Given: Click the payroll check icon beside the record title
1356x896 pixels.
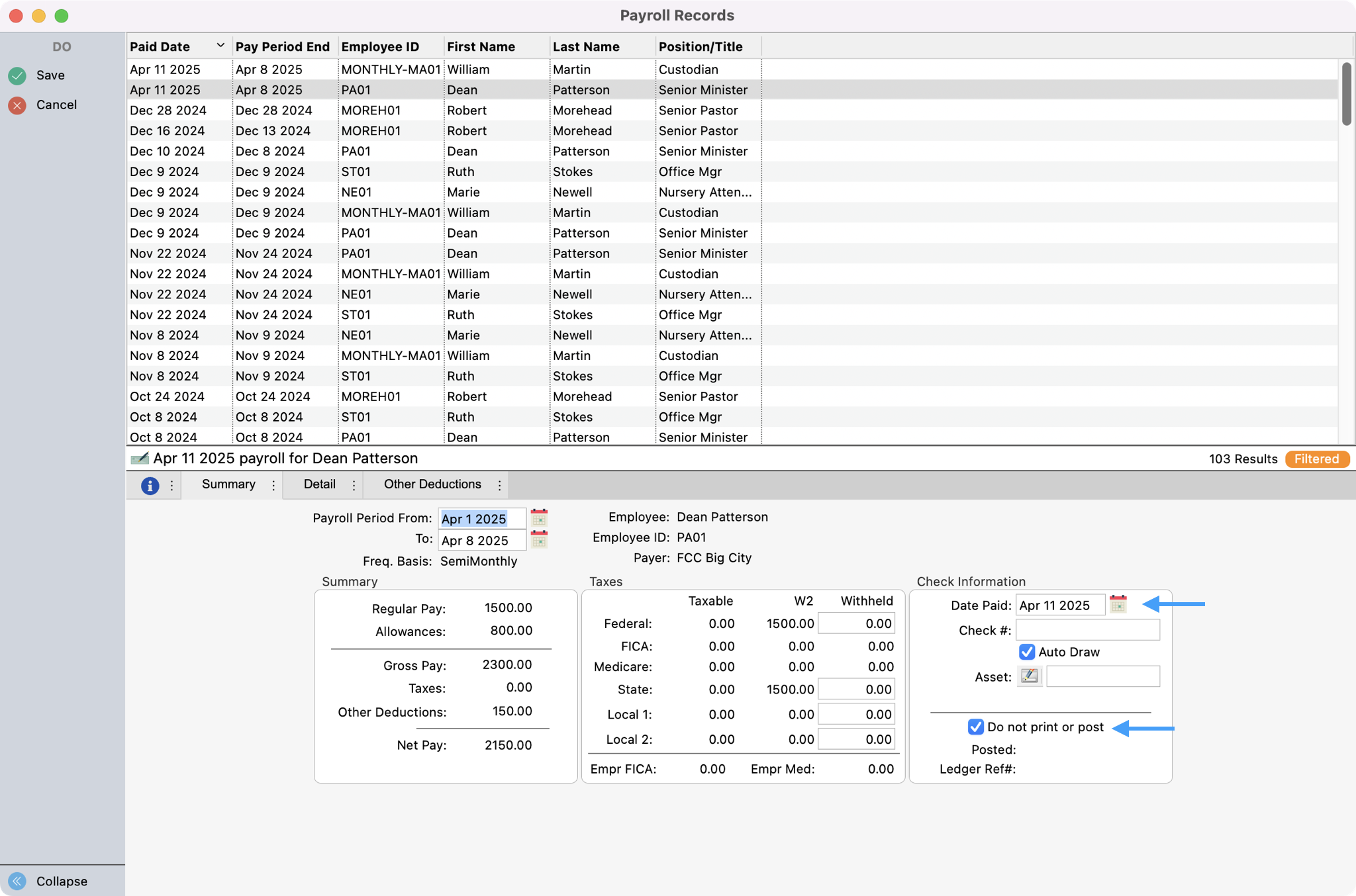Looking at the screenshot, I should coord(140,458).
